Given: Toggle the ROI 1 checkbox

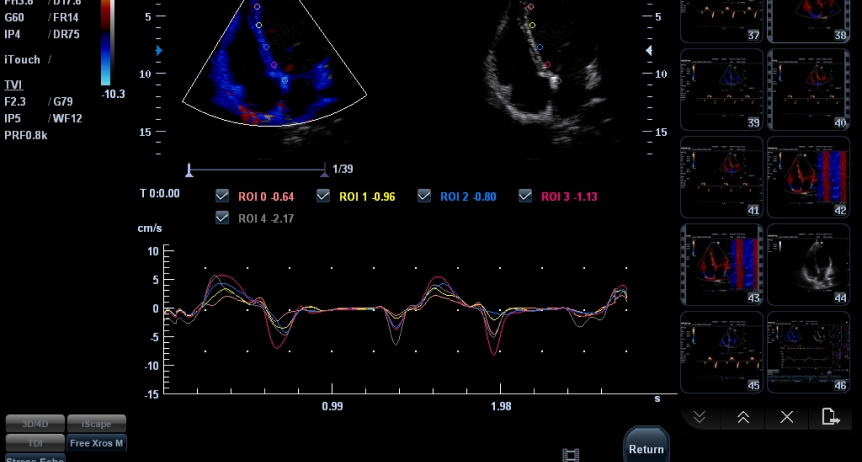Looking at the screenshot, I should tap(323, 196).
